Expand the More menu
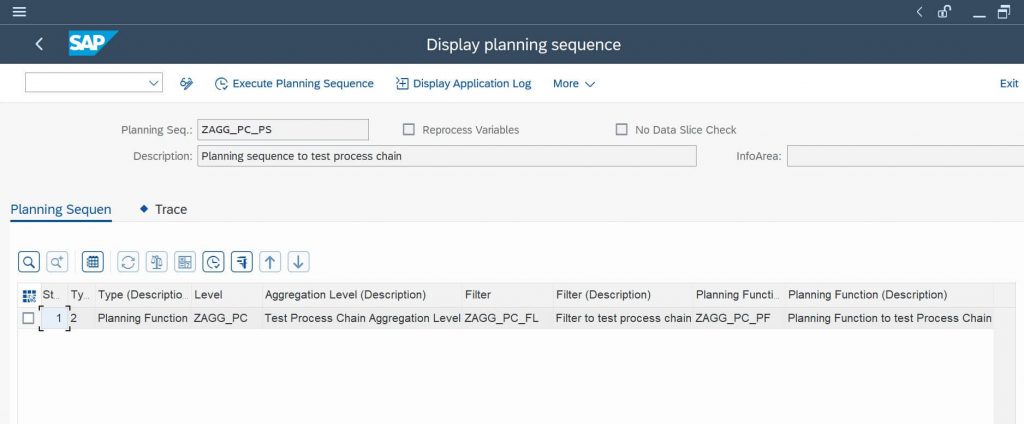 click(x=574, y=84)
